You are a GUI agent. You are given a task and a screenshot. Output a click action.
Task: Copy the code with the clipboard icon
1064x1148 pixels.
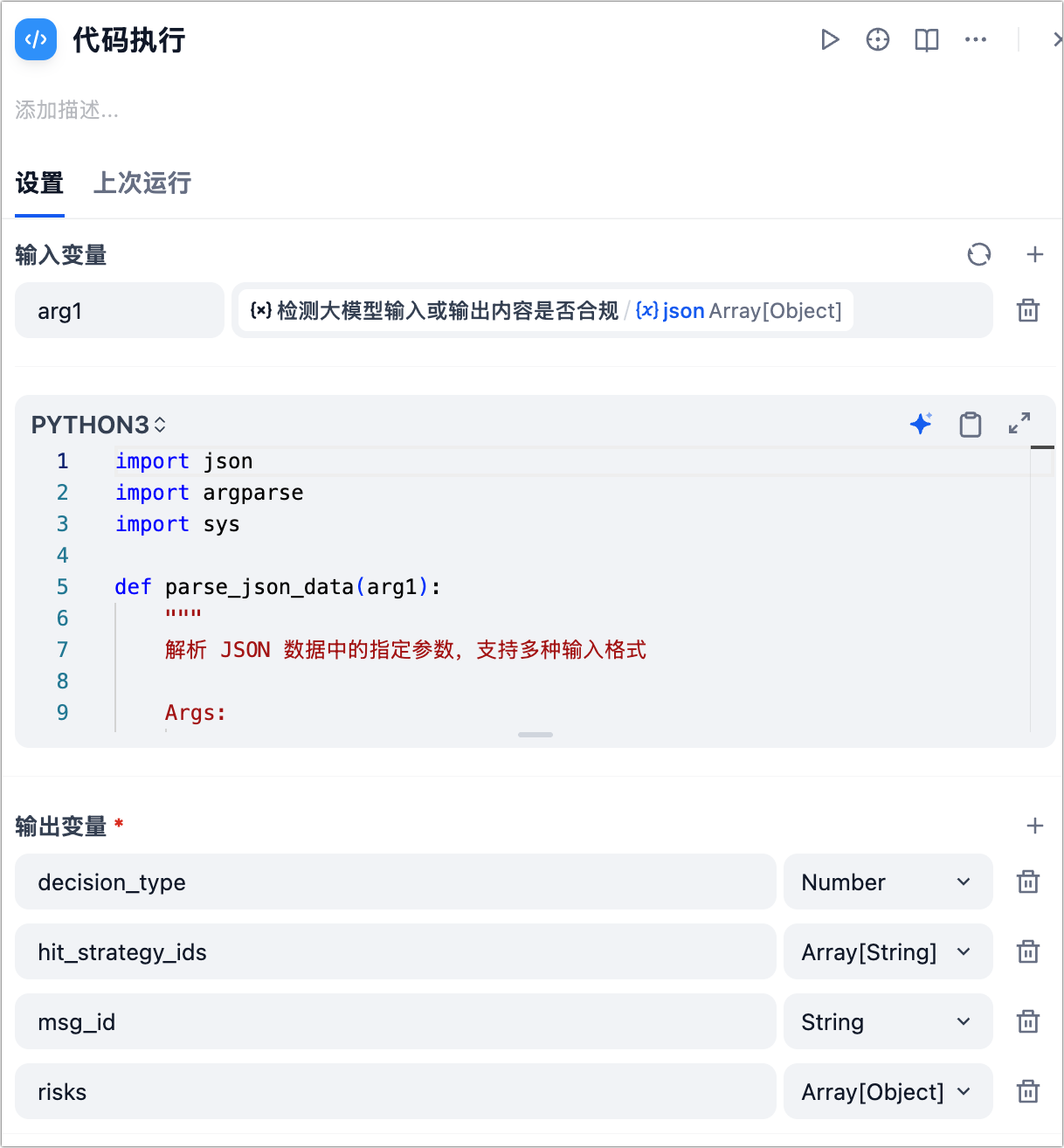pos(971,425)
